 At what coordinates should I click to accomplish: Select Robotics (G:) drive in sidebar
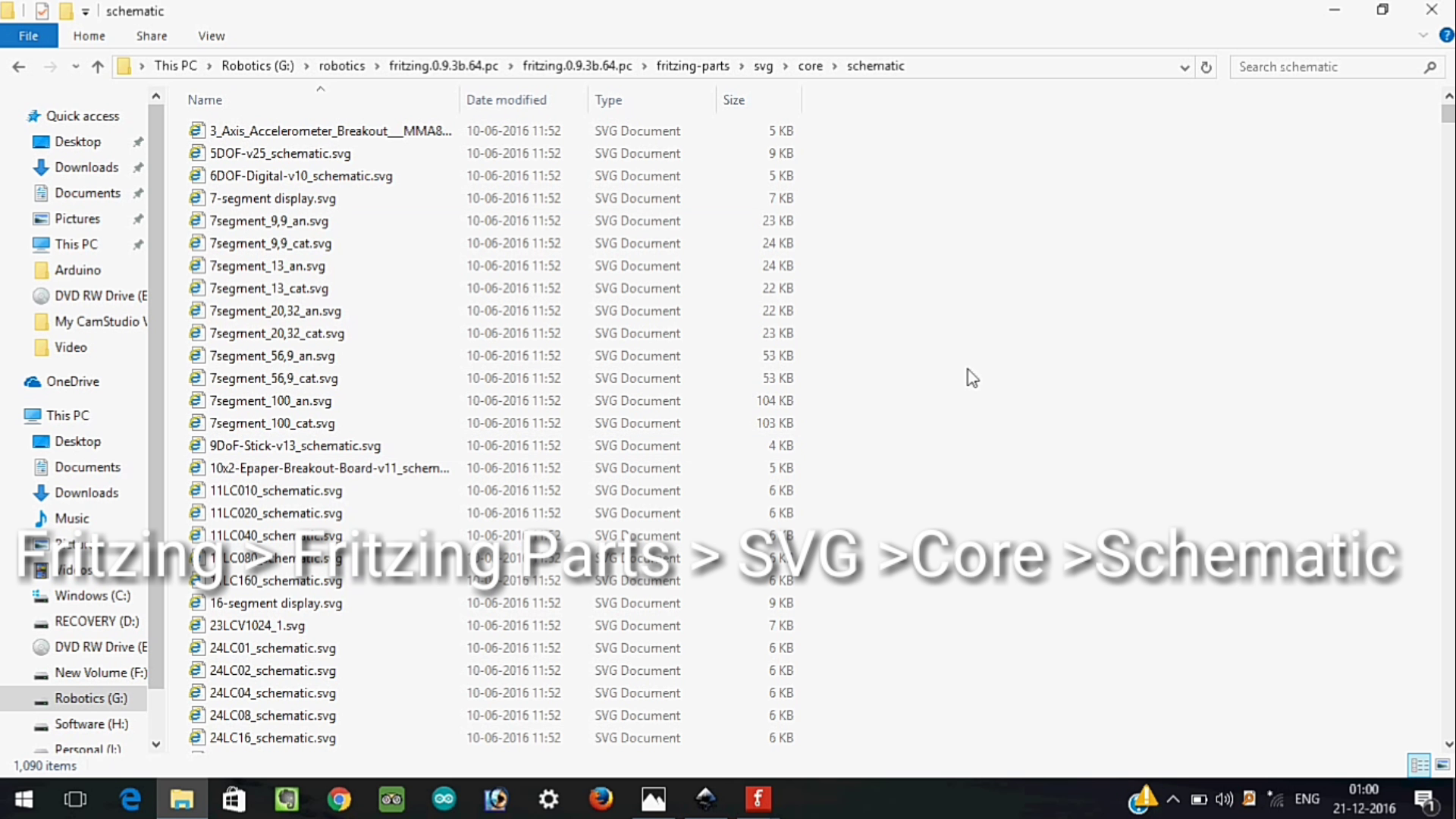click(91, 698)
